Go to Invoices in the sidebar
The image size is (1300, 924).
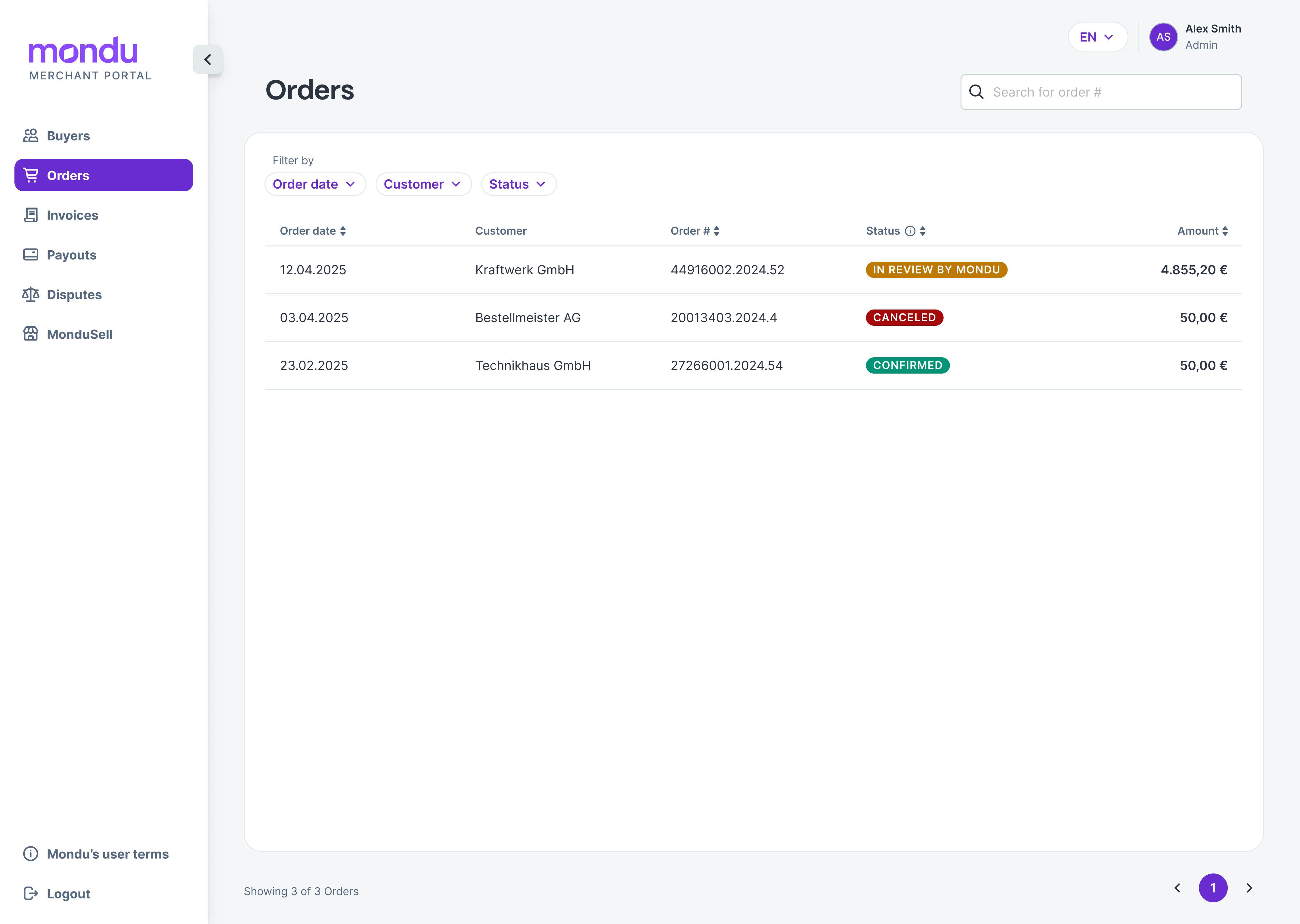click(x=72, y=215)
